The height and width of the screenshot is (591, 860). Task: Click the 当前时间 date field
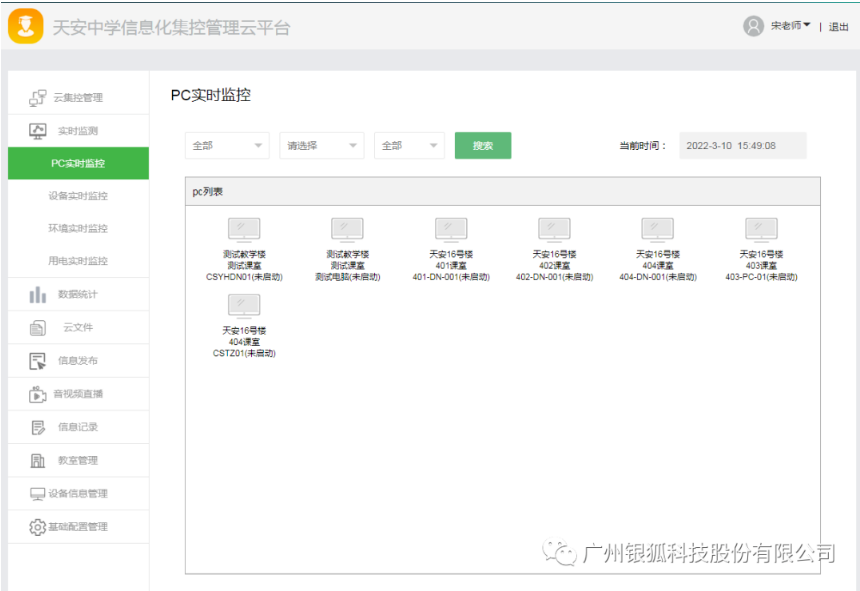(x=742, y=146)
